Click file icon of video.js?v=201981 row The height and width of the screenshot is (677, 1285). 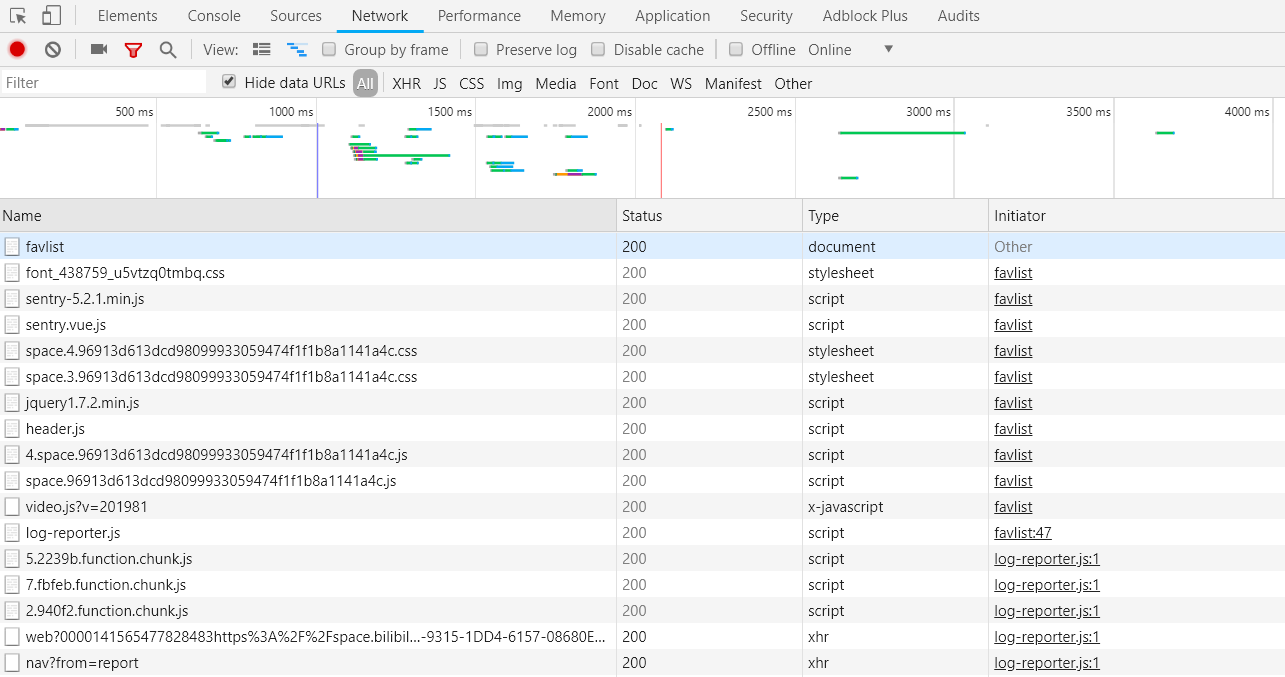click(x=12, y=506)
